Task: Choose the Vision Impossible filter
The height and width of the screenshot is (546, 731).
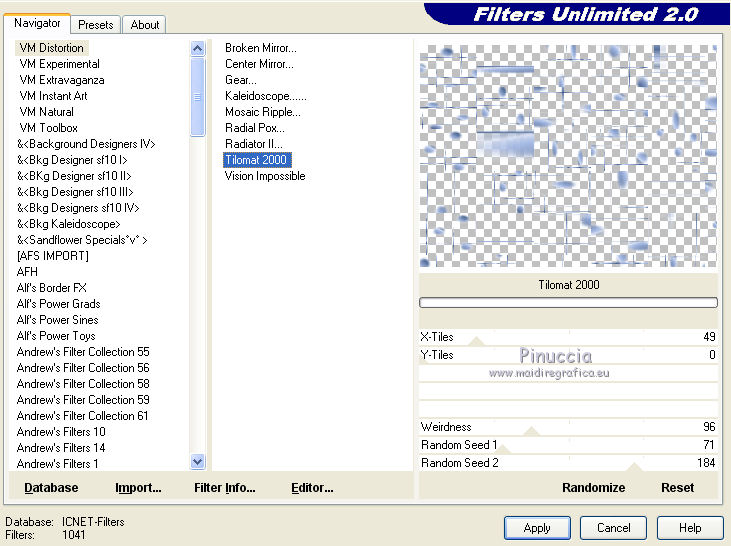Action: (265, 176)
